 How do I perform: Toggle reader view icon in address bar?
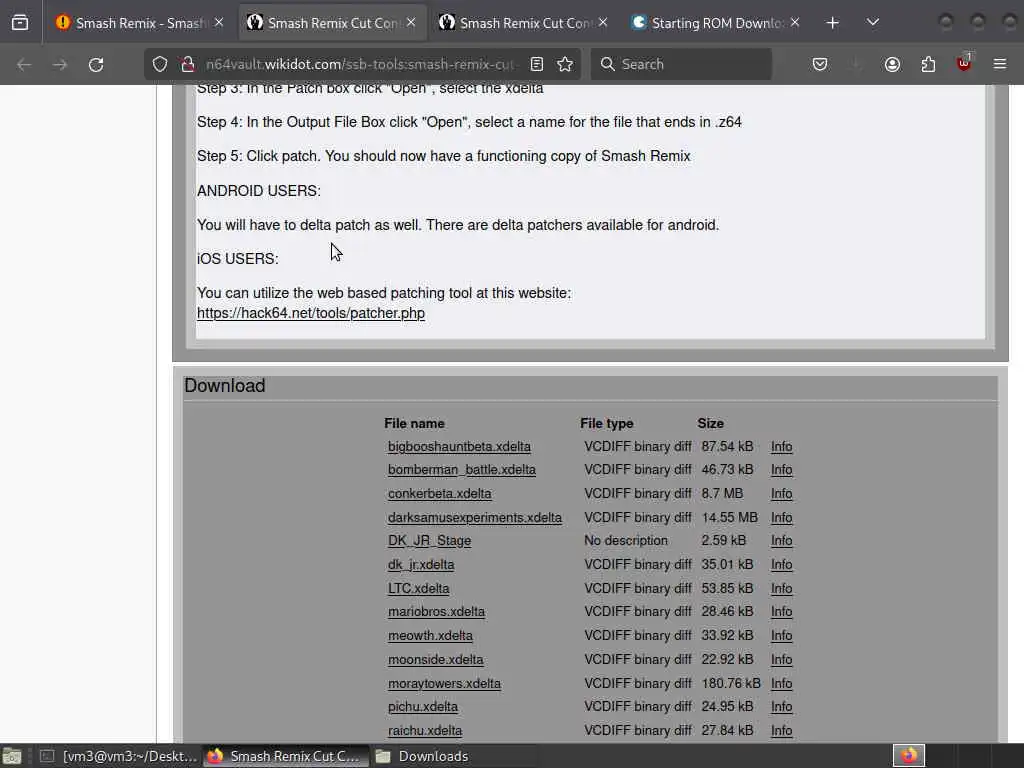[x=537, y=64]
